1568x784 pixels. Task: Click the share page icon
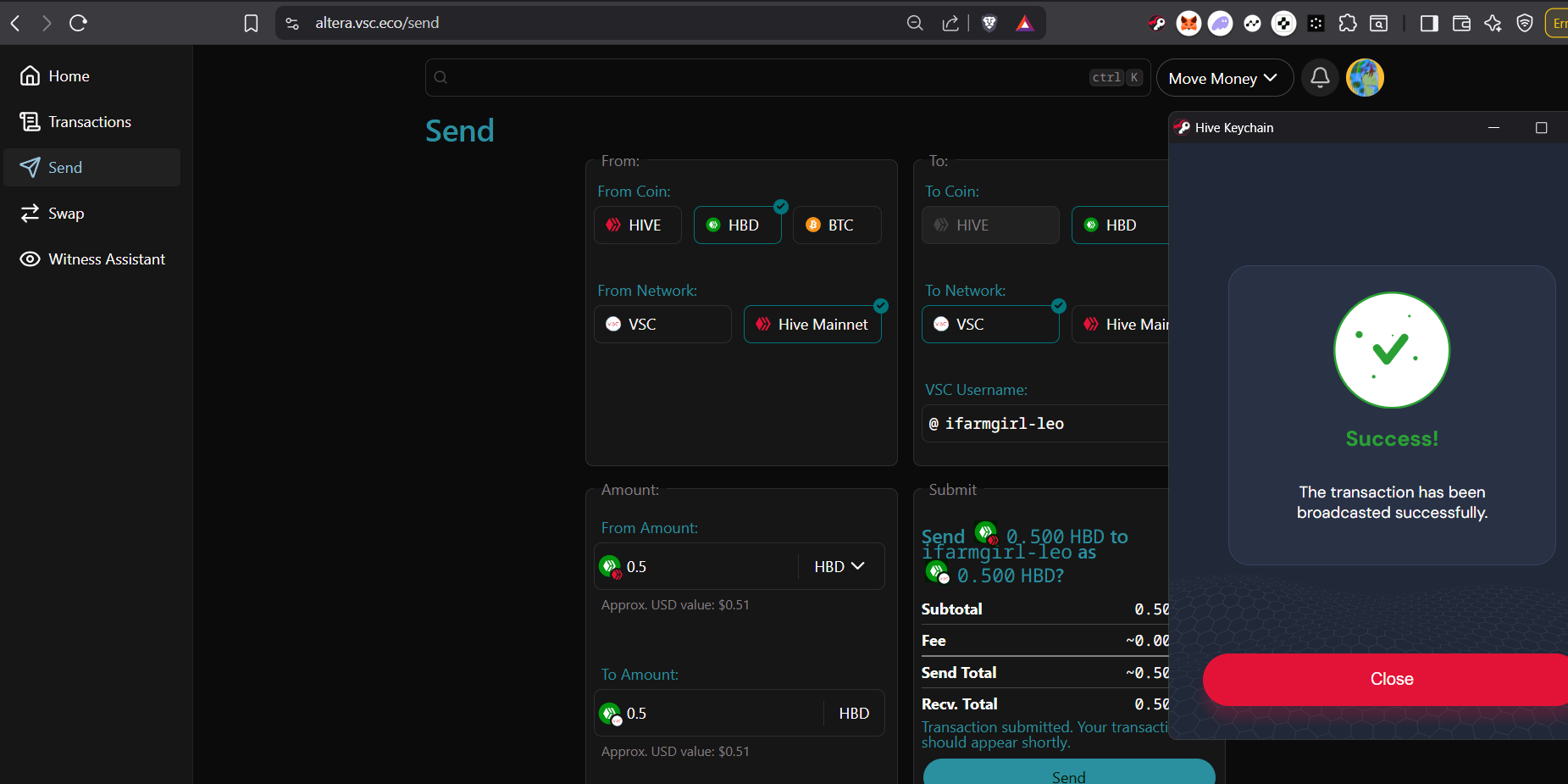(x=950, y=23)
